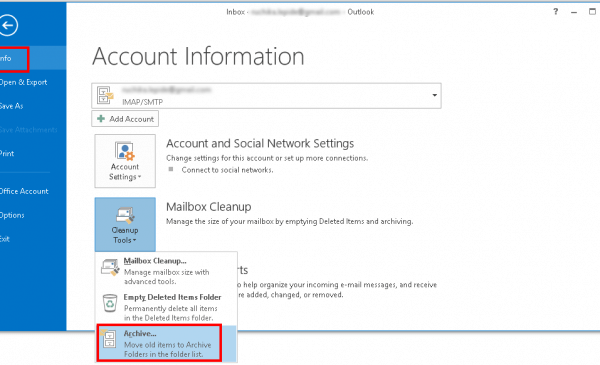
Task: Open Connect to social networks link
Action: pos(227,170)
